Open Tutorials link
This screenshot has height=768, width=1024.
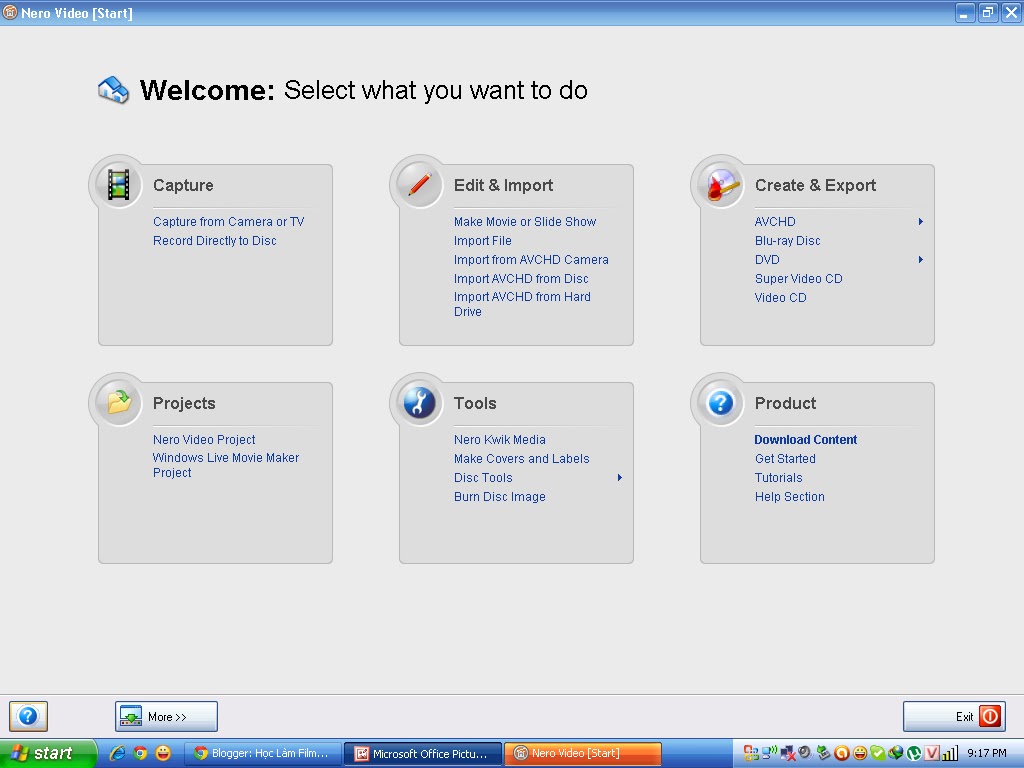coord(778,477)
